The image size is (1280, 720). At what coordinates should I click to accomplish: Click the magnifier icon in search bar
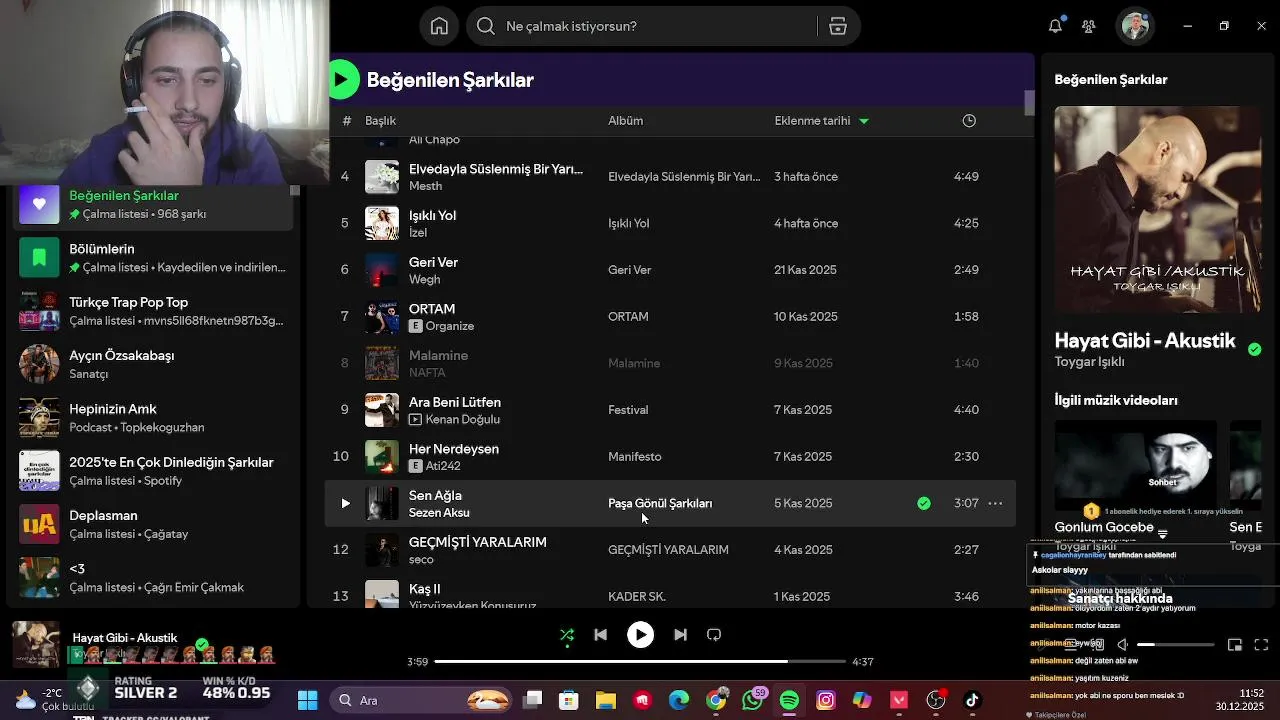pyautogui.click(x=486, y=26)
